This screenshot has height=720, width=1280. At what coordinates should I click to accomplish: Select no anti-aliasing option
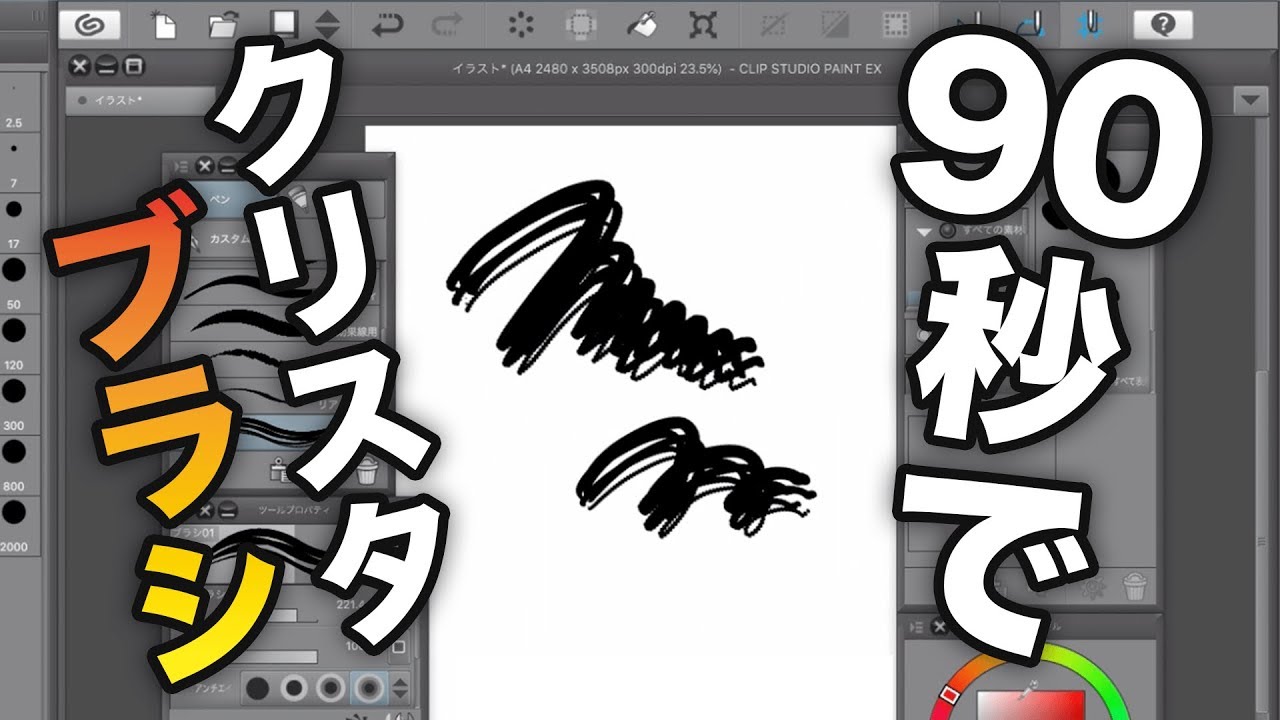[x=259, y=688]
